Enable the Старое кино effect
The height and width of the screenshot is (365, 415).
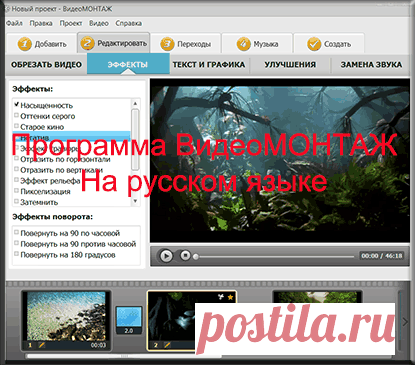coord(16,126)
